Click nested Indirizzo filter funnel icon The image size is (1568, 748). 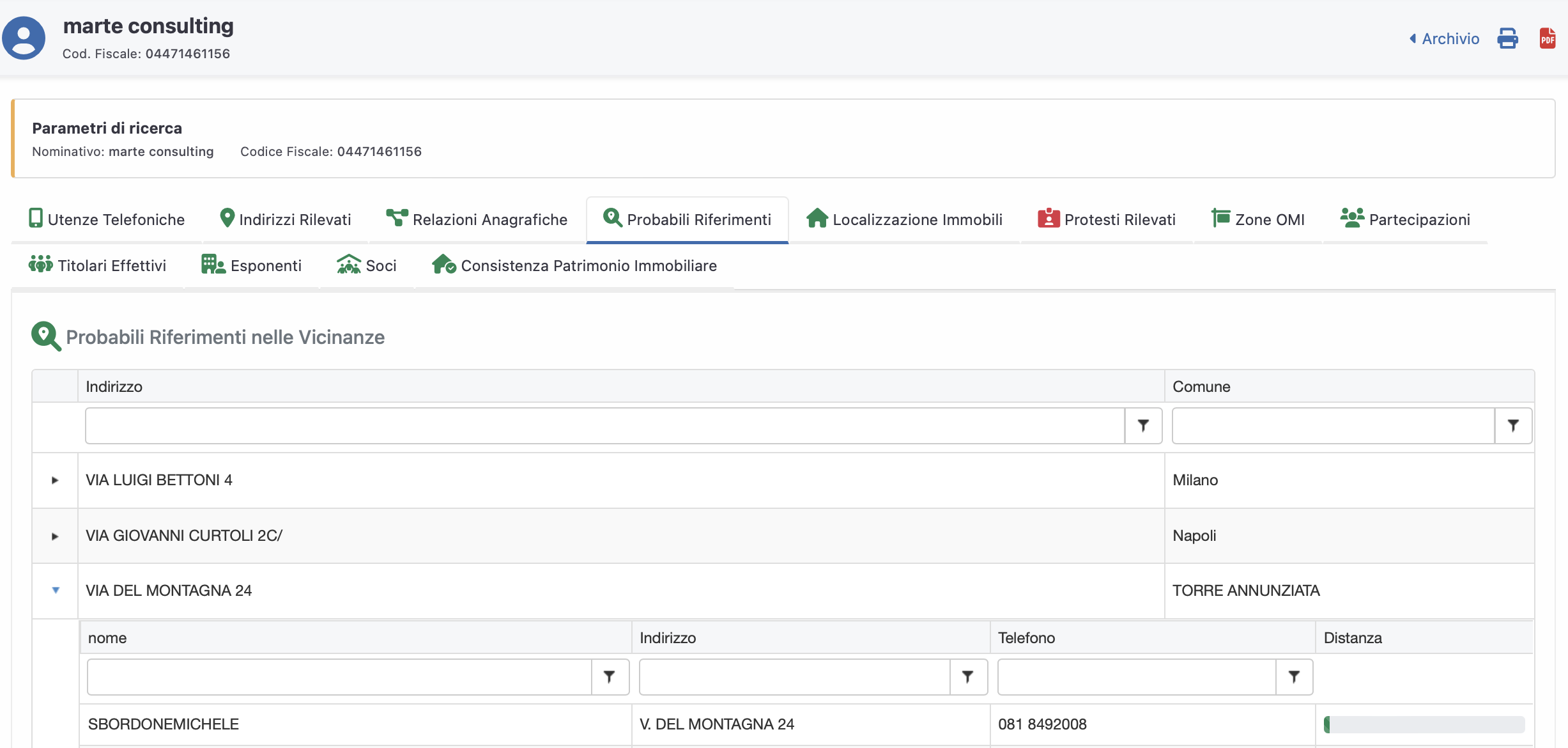(x=967, y=677)
